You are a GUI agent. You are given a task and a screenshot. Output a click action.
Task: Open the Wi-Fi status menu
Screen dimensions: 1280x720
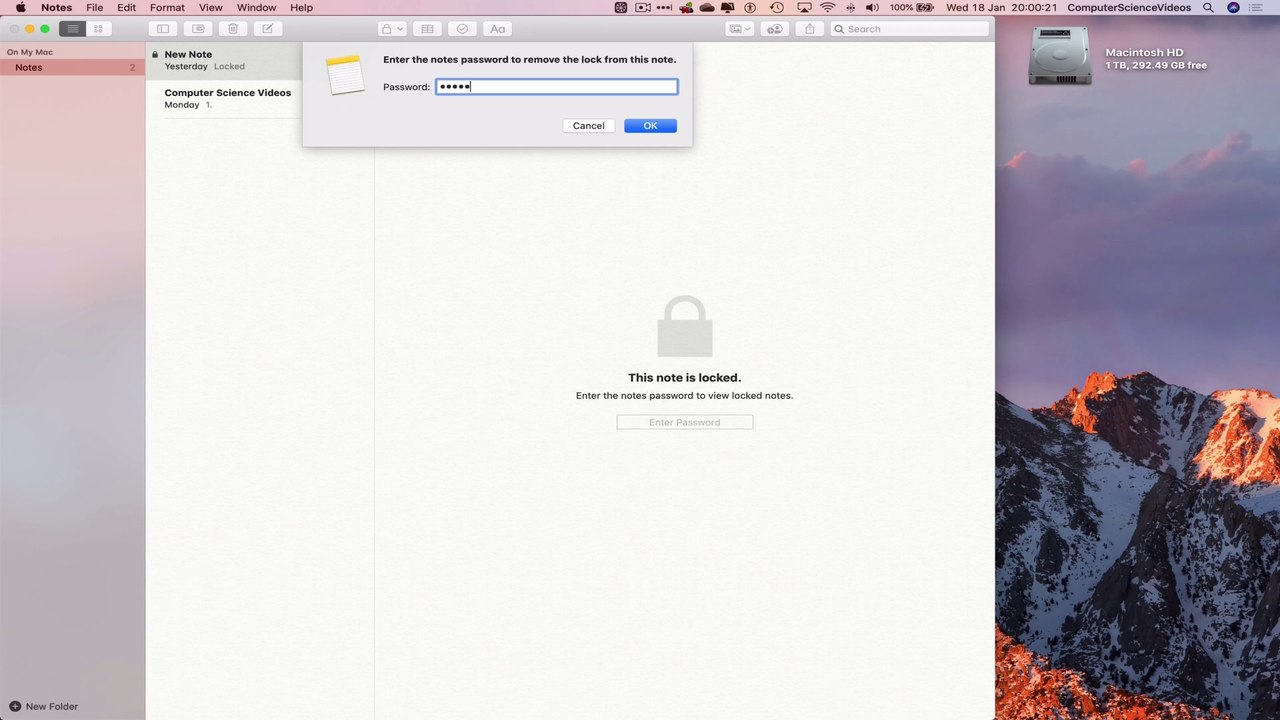(x=827, y=7)
